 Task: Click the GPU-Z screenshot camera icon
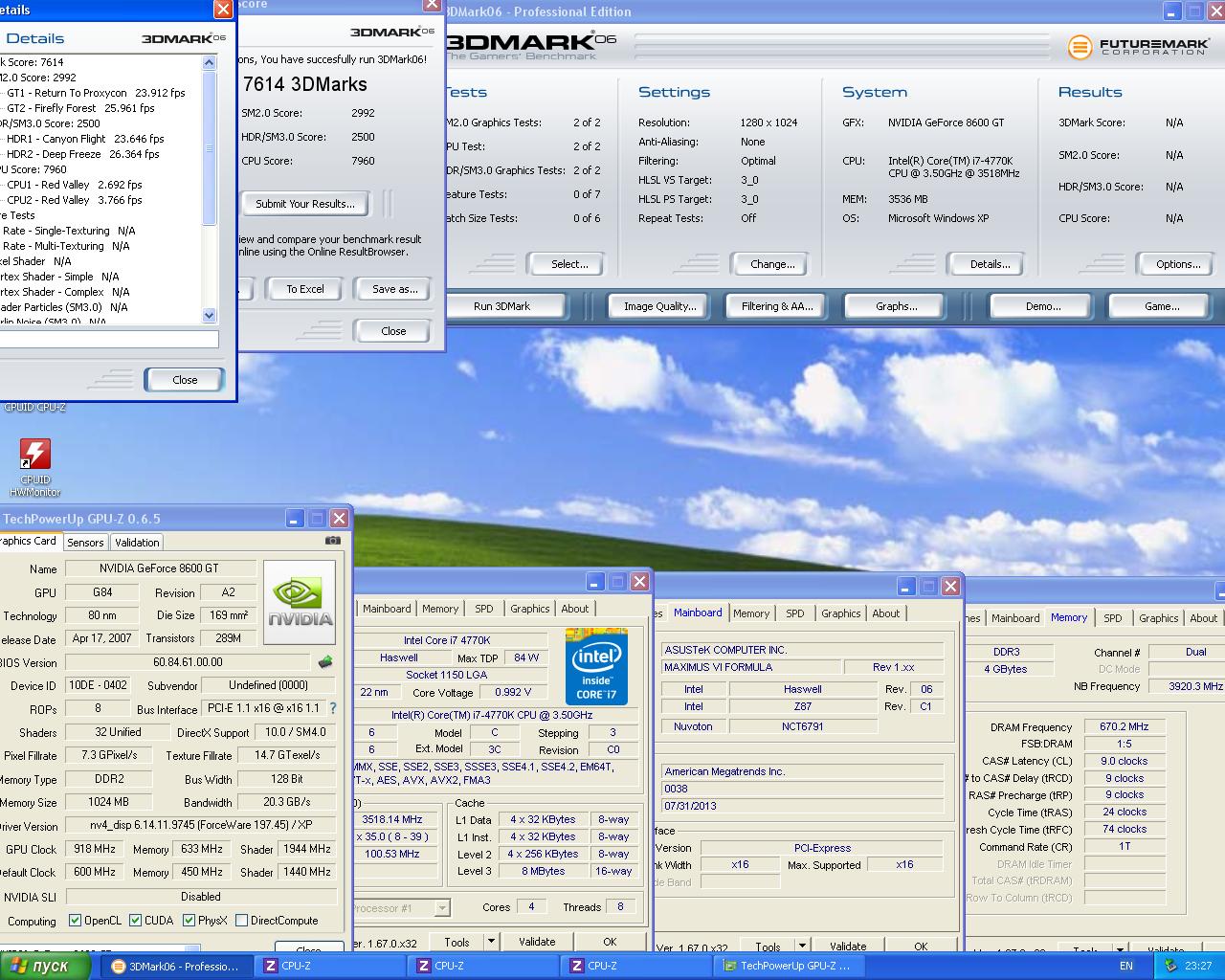tap(332, 540)
